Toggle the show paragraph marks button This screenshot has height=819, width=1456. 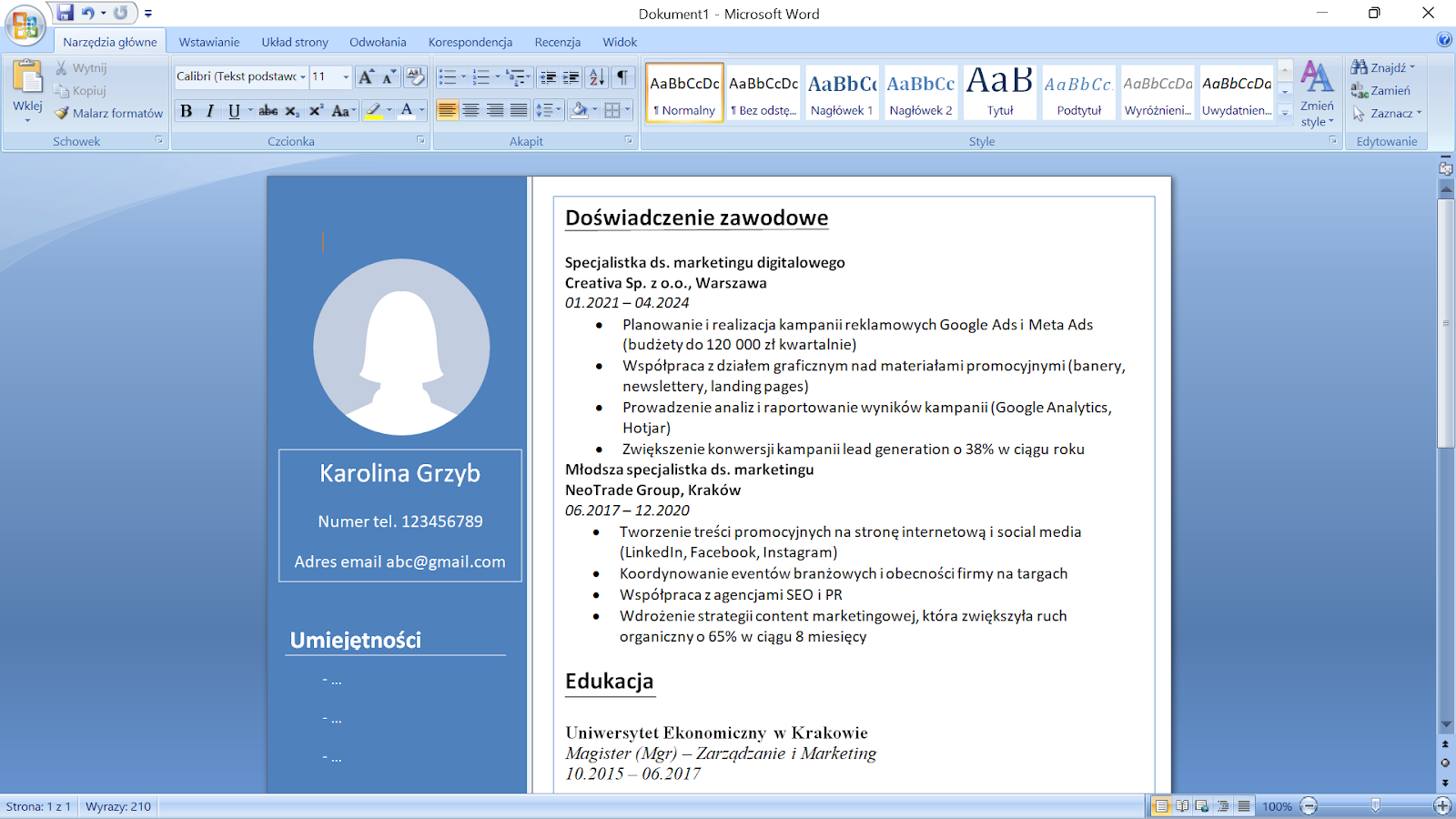point(622,77)
